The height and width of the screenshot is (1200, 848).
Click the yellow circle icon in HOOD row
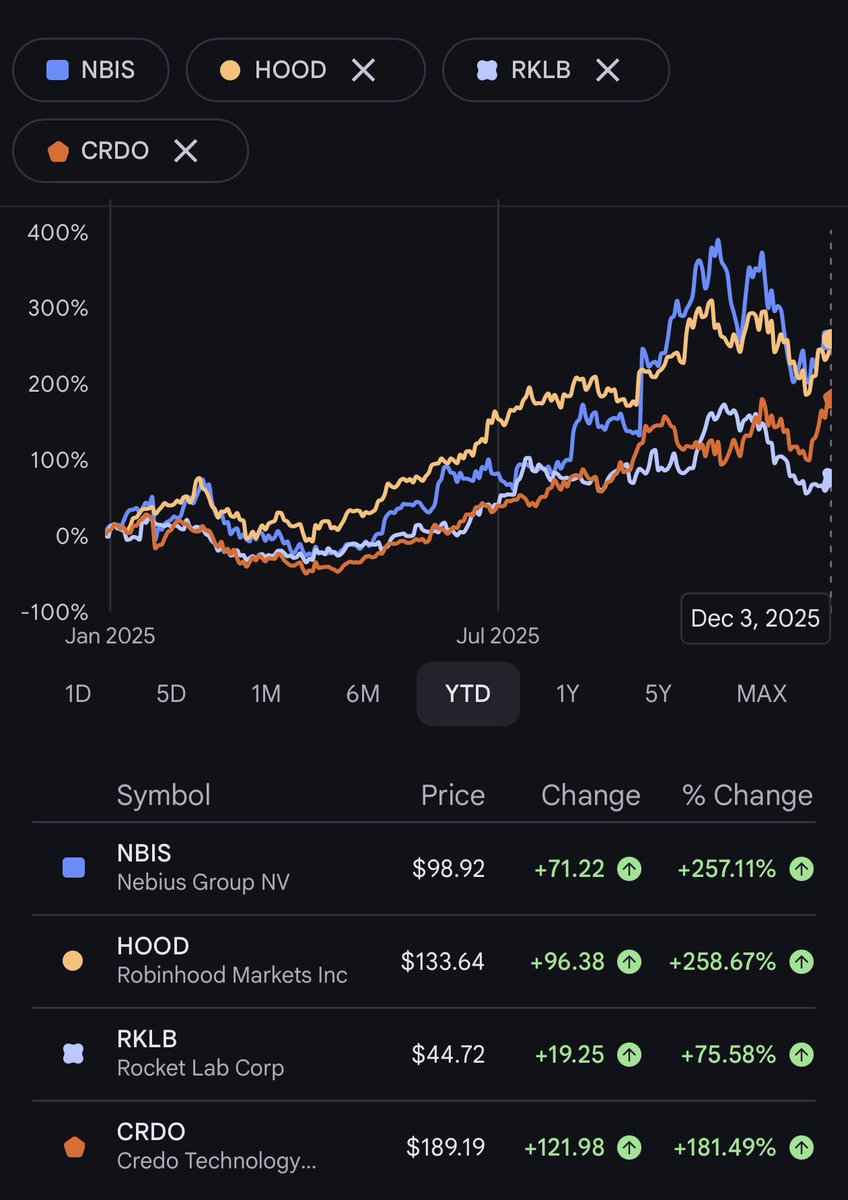[x=73, y=961]
